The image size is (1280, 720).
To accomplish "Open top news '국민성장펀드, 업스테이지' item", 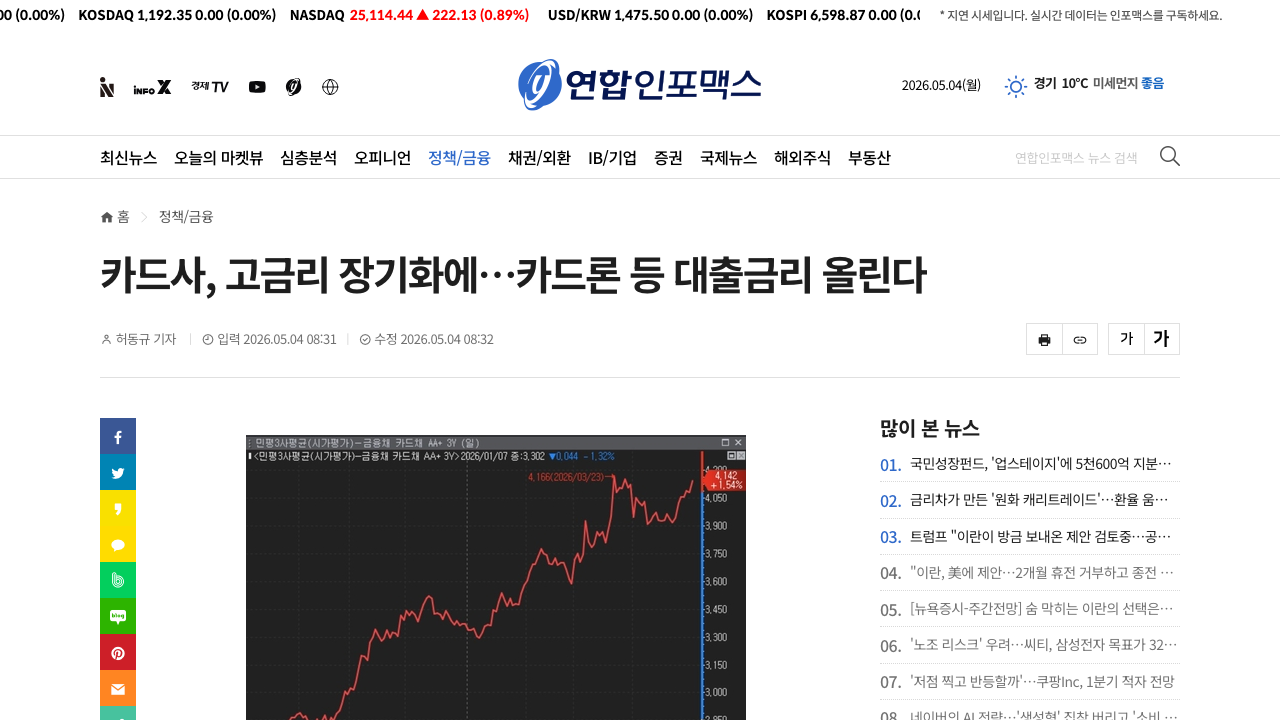I will point(1041,464).
